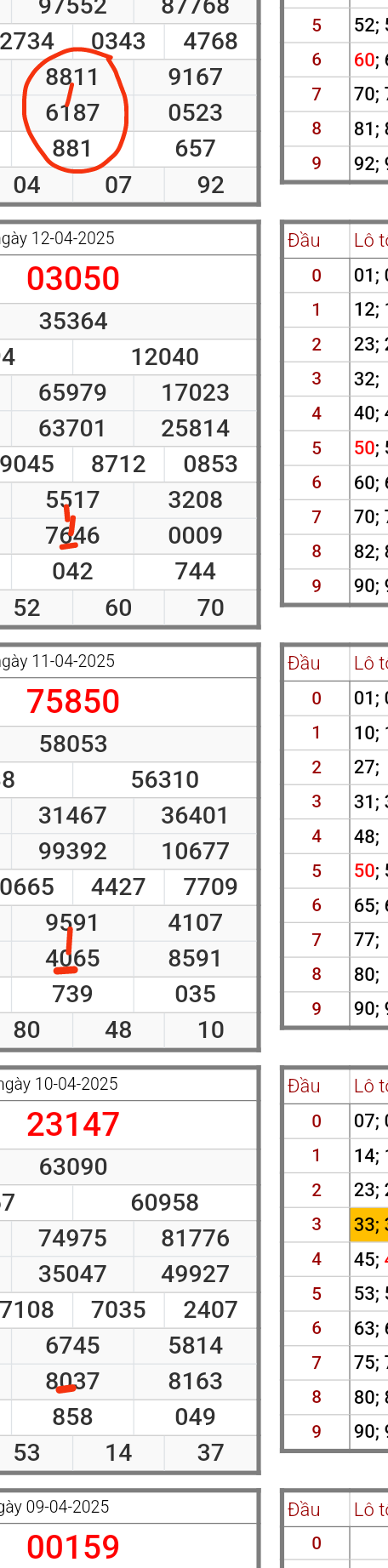Open the 11-04-2025 results date heading
The width and height of the screenshot is (388, 1568).
(58, 661)
